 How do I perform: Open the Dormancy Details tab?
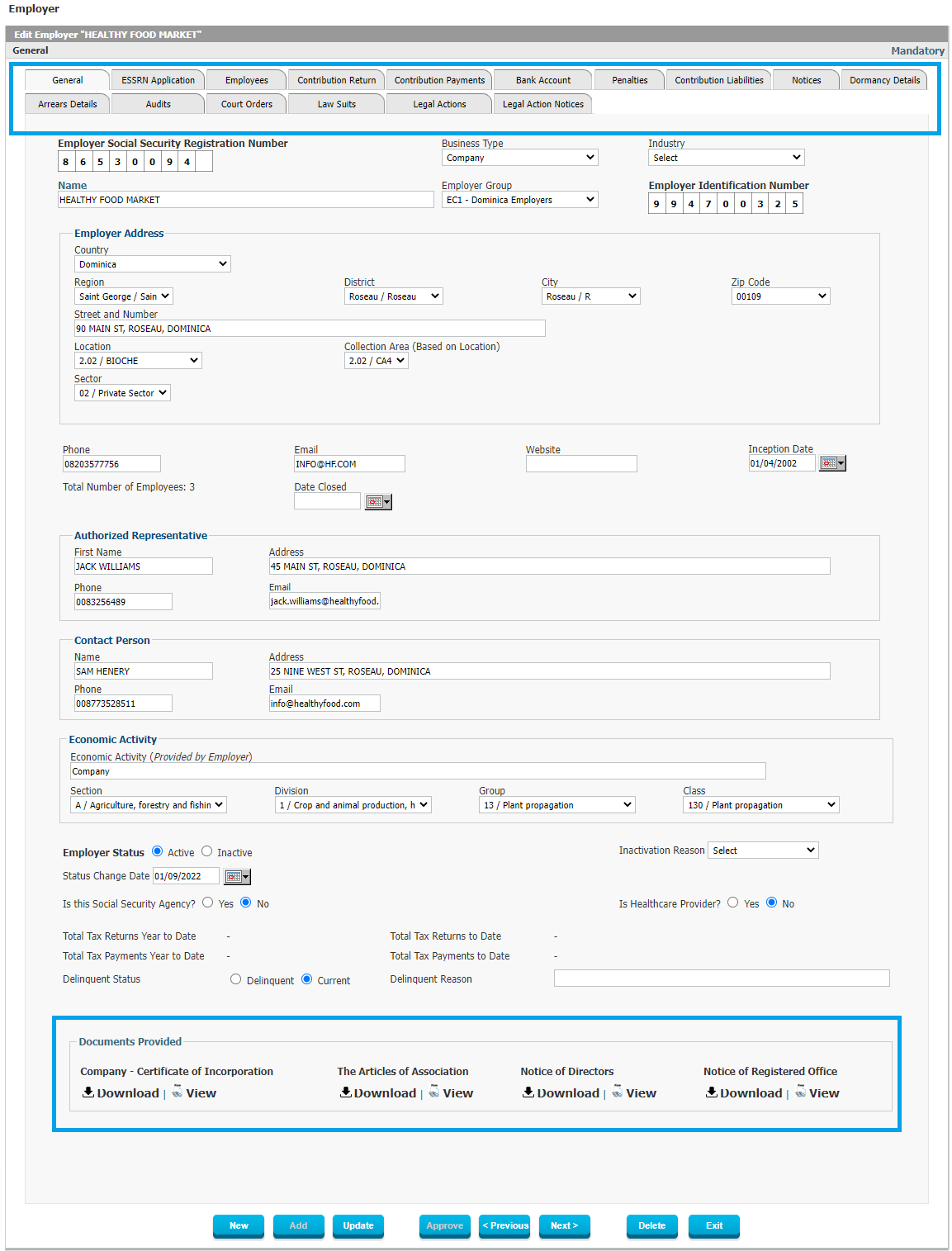coord(884,80)
